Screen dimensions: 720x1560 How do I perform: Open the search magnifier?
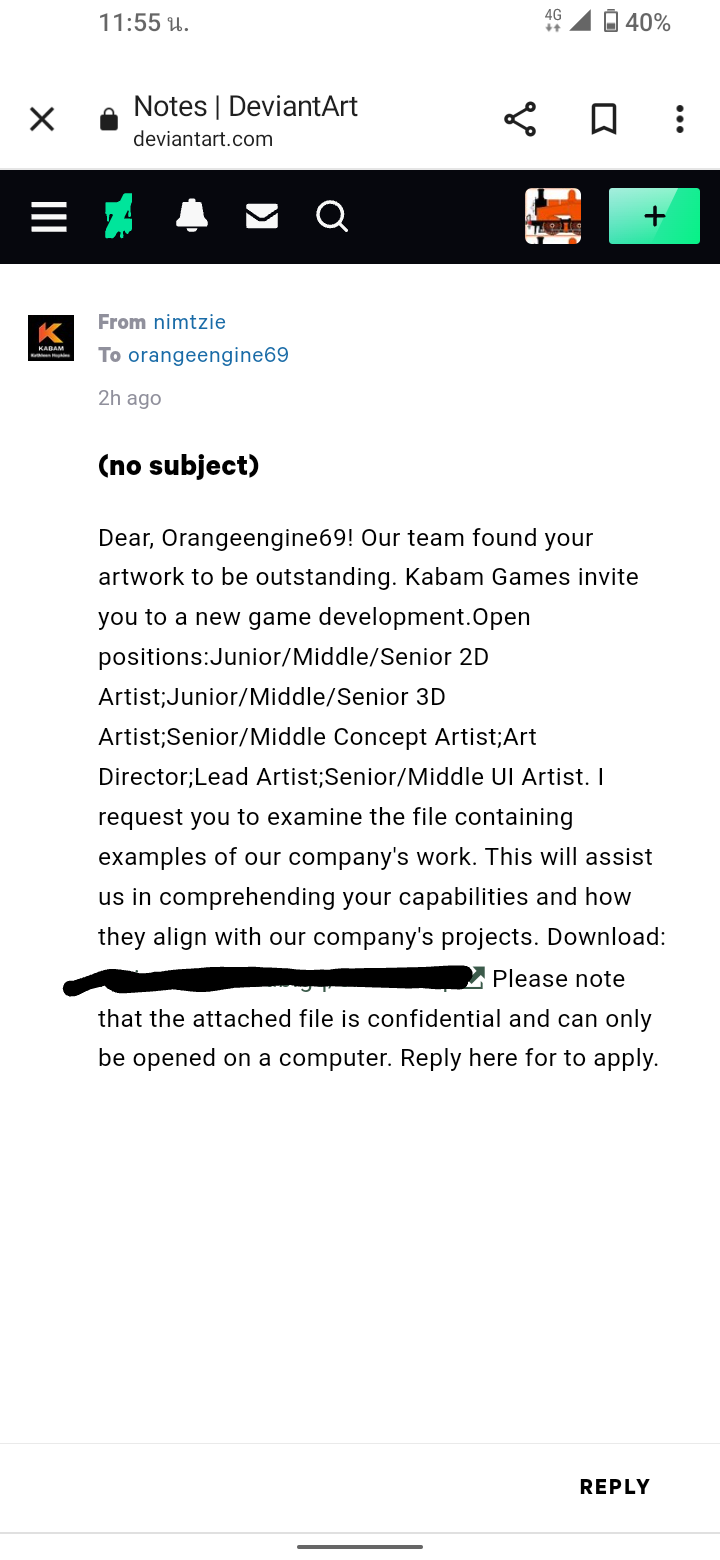click(332, 216)
